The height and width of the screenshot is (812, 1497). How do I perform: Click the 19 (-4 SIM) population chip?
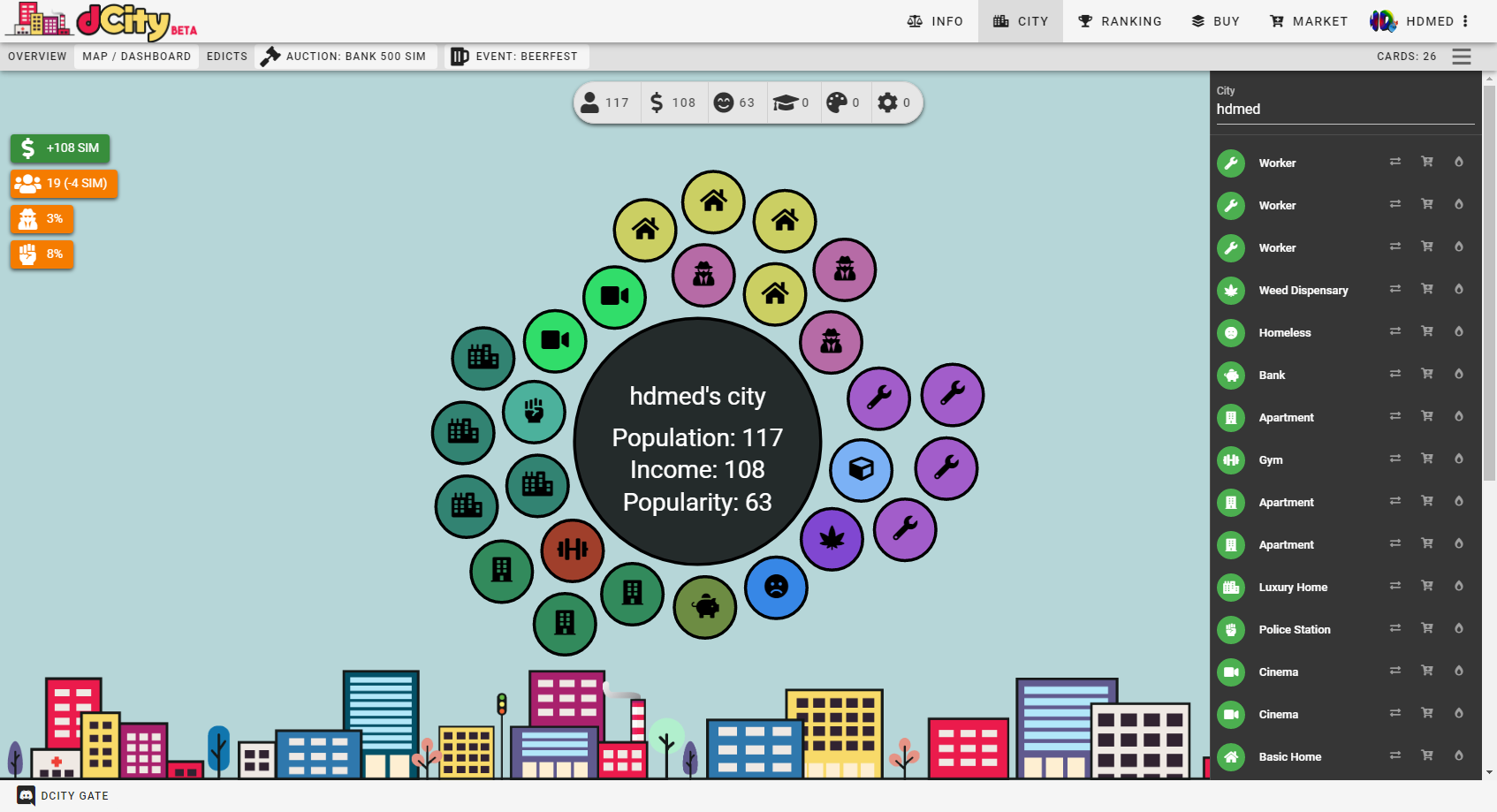pos(64,184)
